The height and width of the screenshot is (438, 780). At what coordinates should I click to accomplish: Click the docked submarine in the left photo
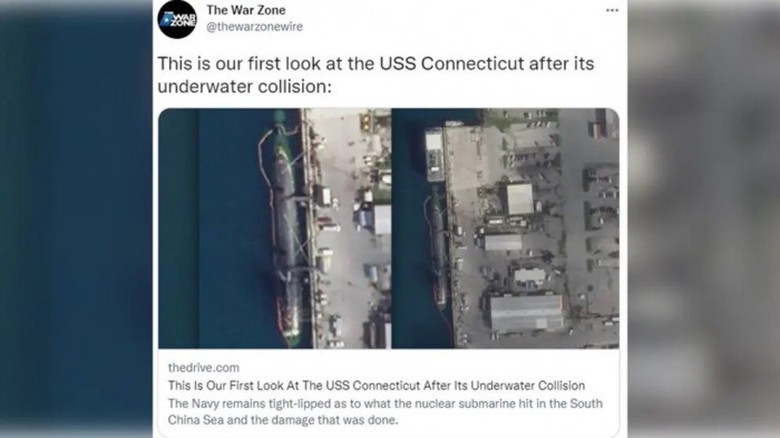click(x=286, y=234)
